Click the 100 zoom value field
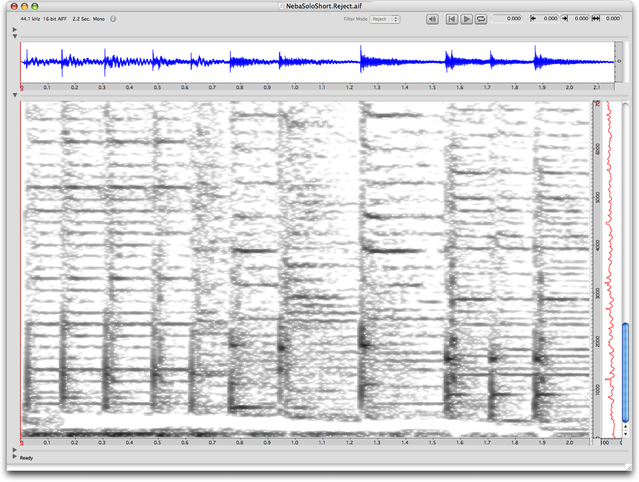Image resolution: width=639 pixels, height=482 pixels. 605,441
